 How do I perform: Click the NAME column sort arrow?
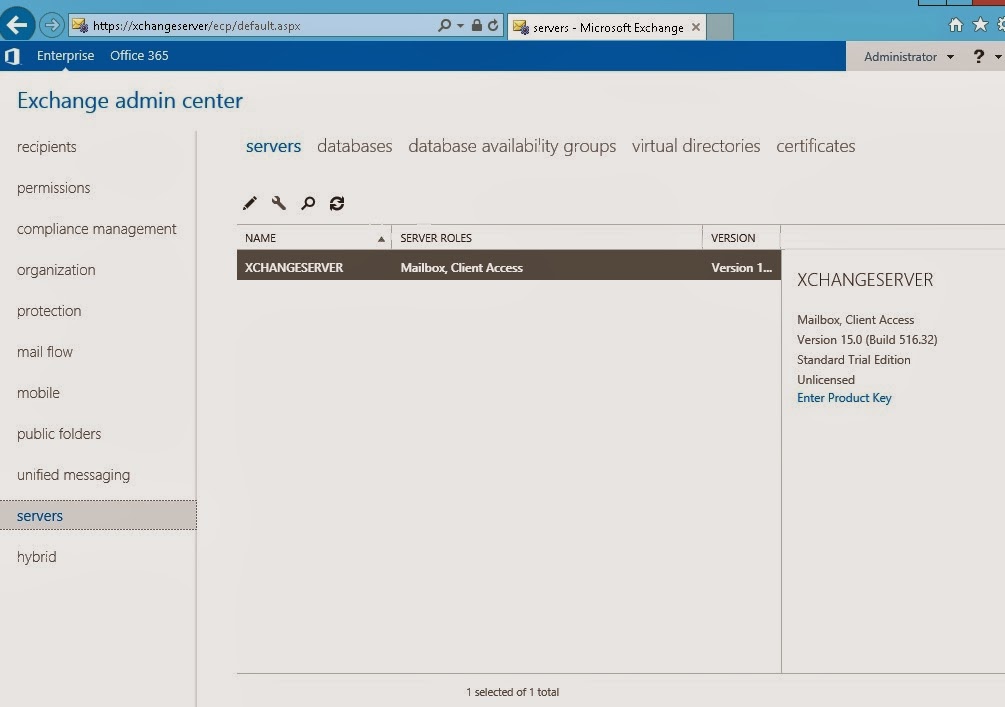(x=381, y=239)
